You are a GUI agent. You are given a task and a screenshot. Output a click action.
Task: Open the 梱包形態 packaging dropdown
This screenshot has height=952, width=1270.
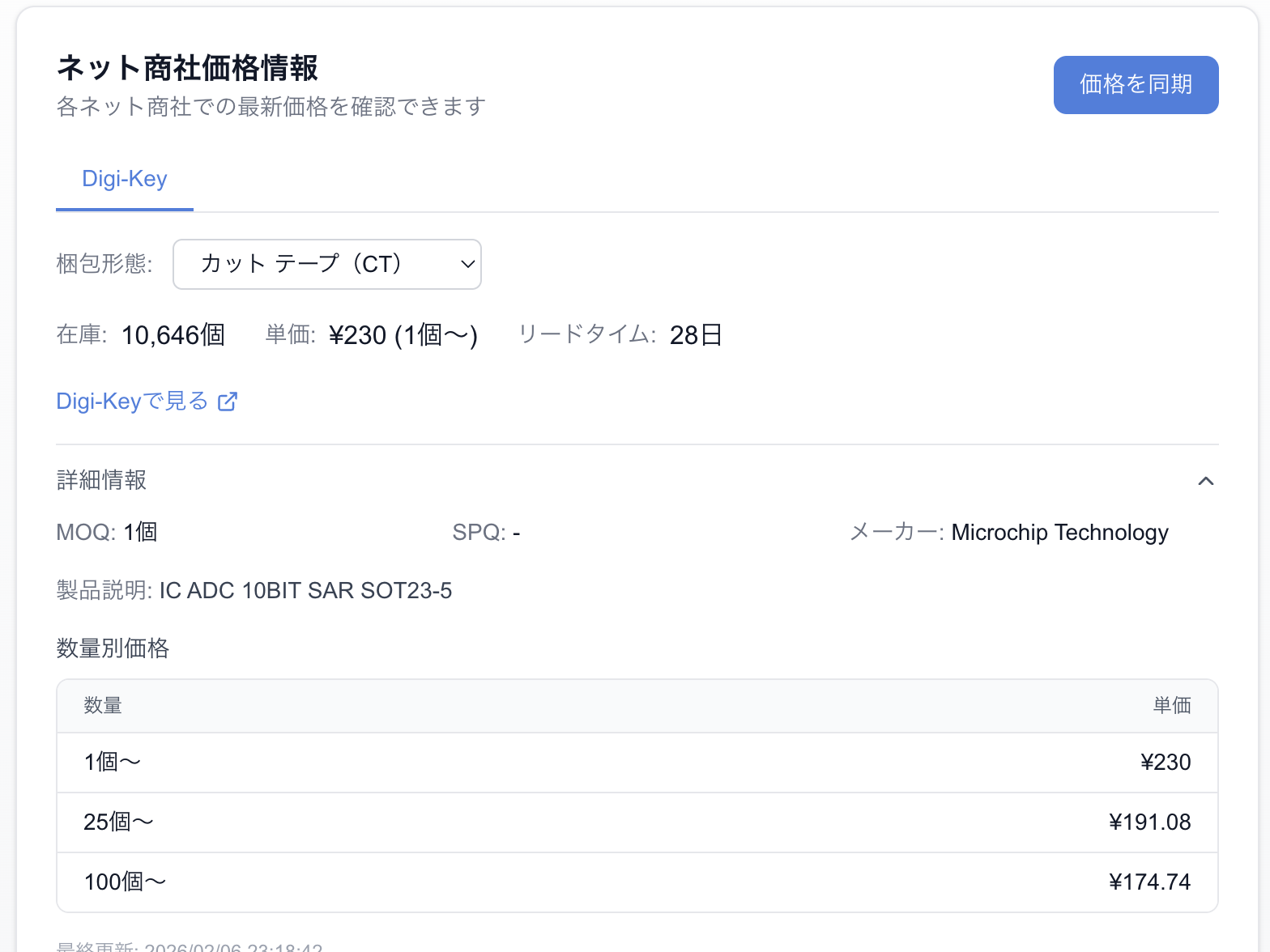[326, 264]
